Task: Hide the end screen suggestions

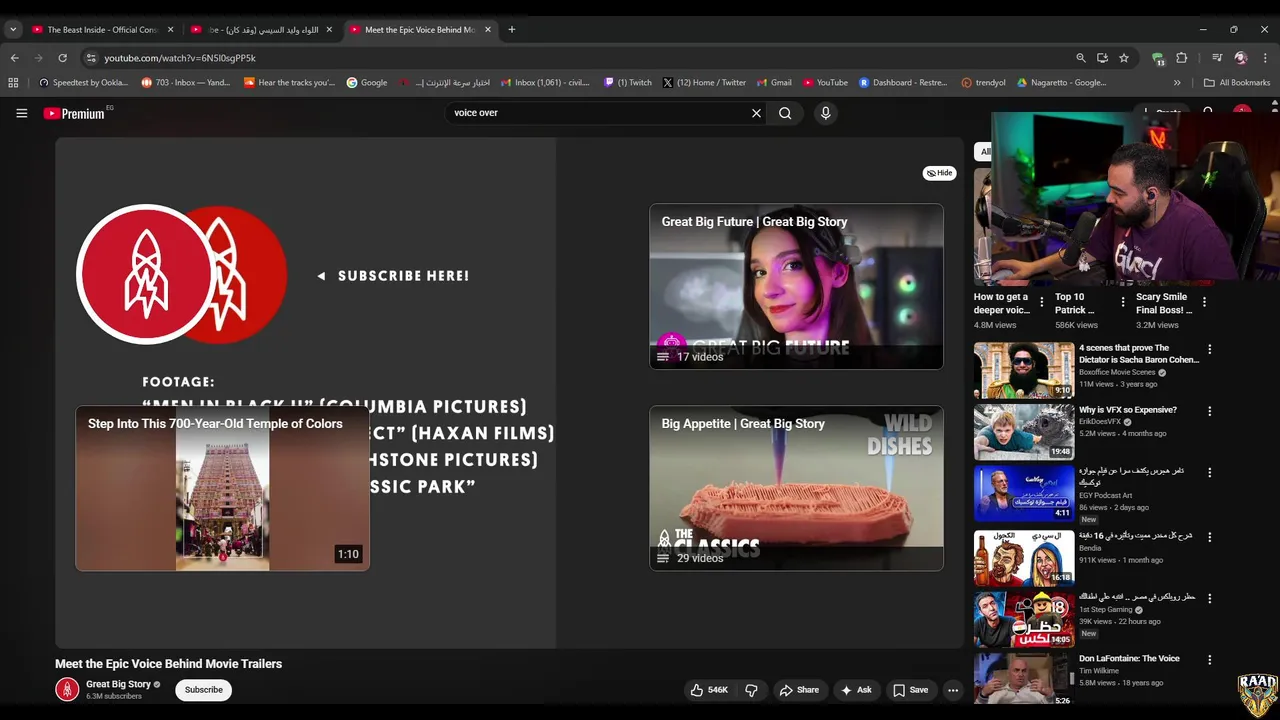Action: click(x=939, y=173)
